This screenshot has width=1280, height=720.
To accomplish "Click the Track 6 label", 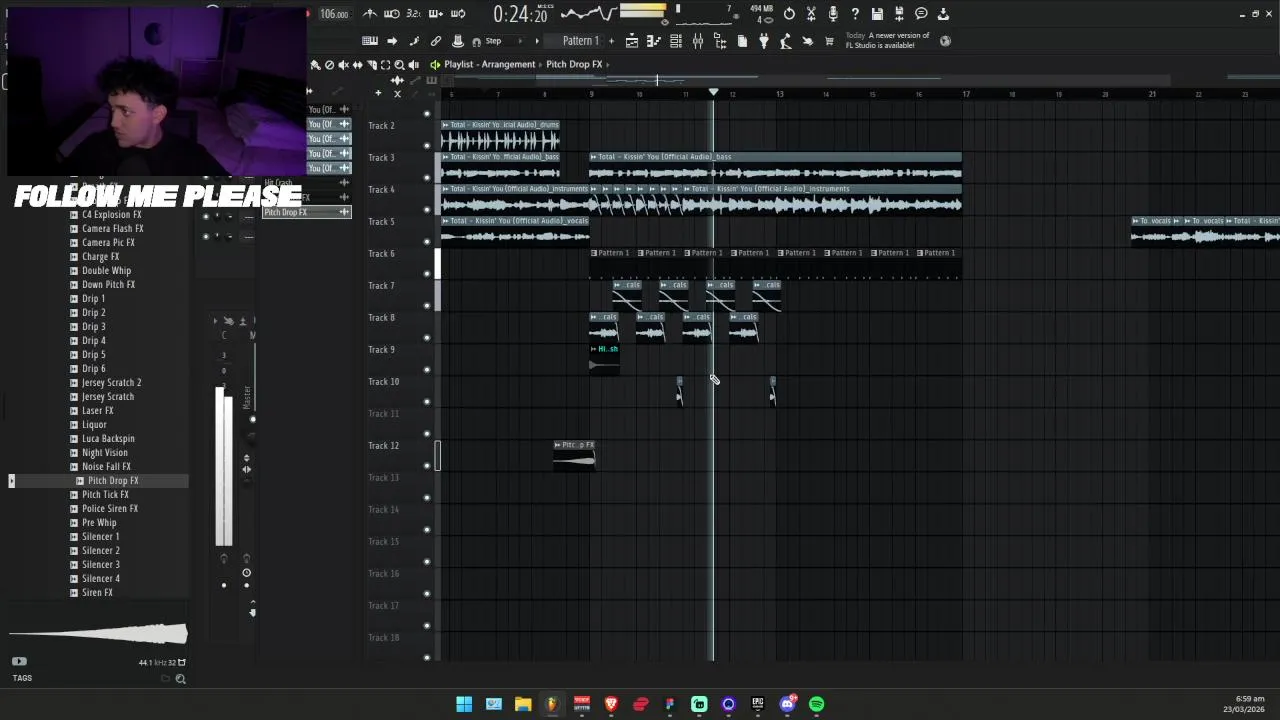I will 381,253.
